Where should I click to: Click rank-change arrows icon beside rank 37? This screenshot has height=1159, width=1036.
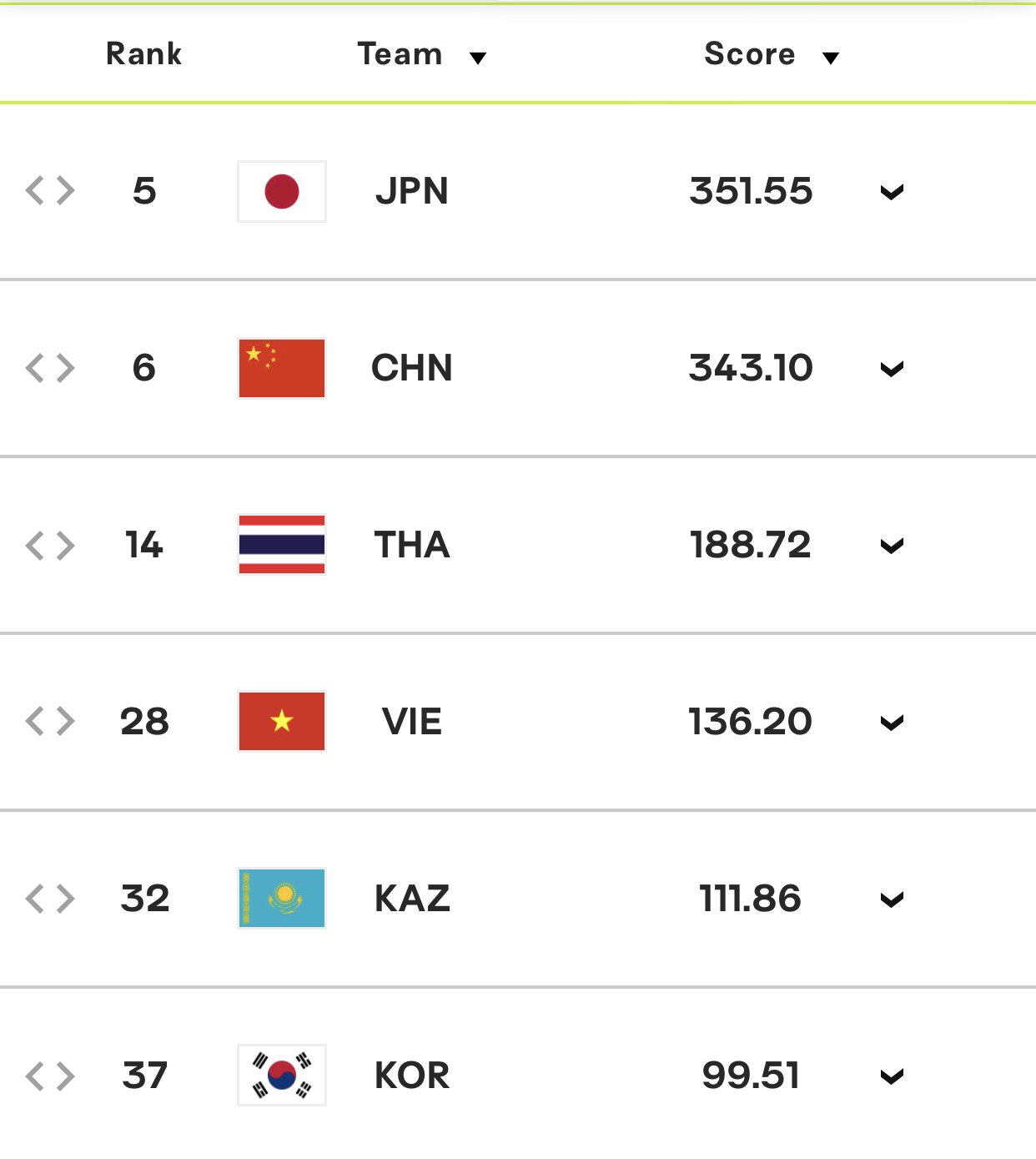click(x=50, y=1076)
